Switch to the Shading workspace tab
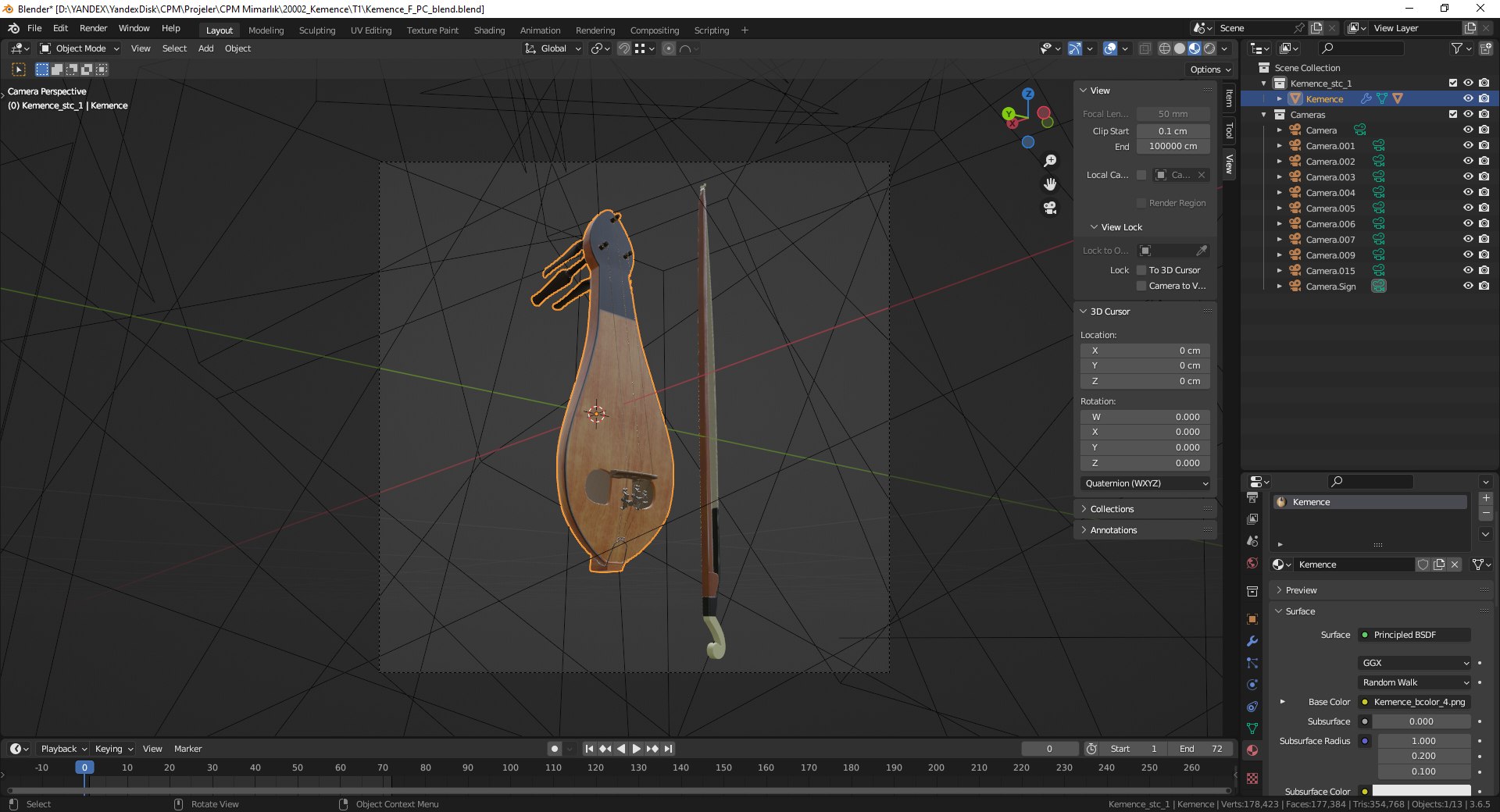 coord(489,30)
